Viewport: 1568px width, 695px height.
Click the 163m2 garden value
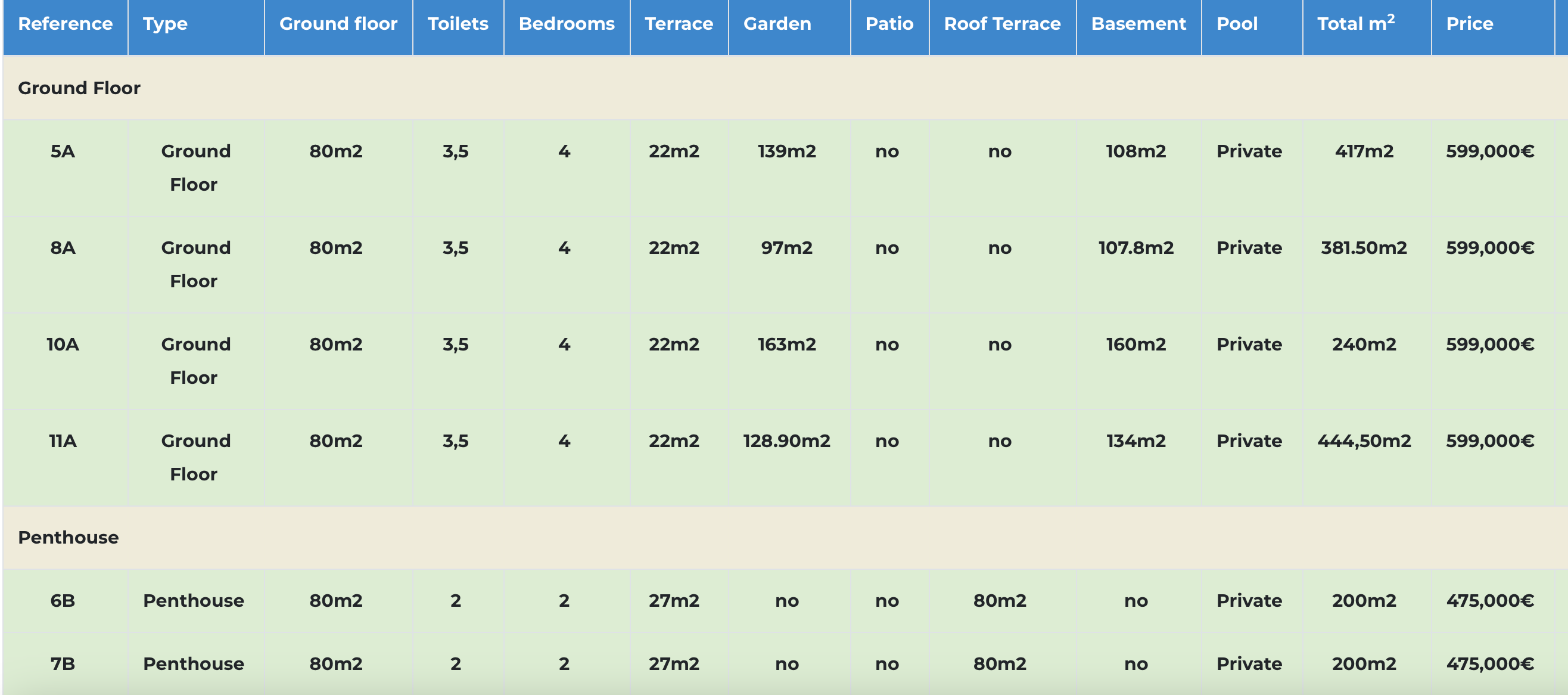click(x=786, y=344)
